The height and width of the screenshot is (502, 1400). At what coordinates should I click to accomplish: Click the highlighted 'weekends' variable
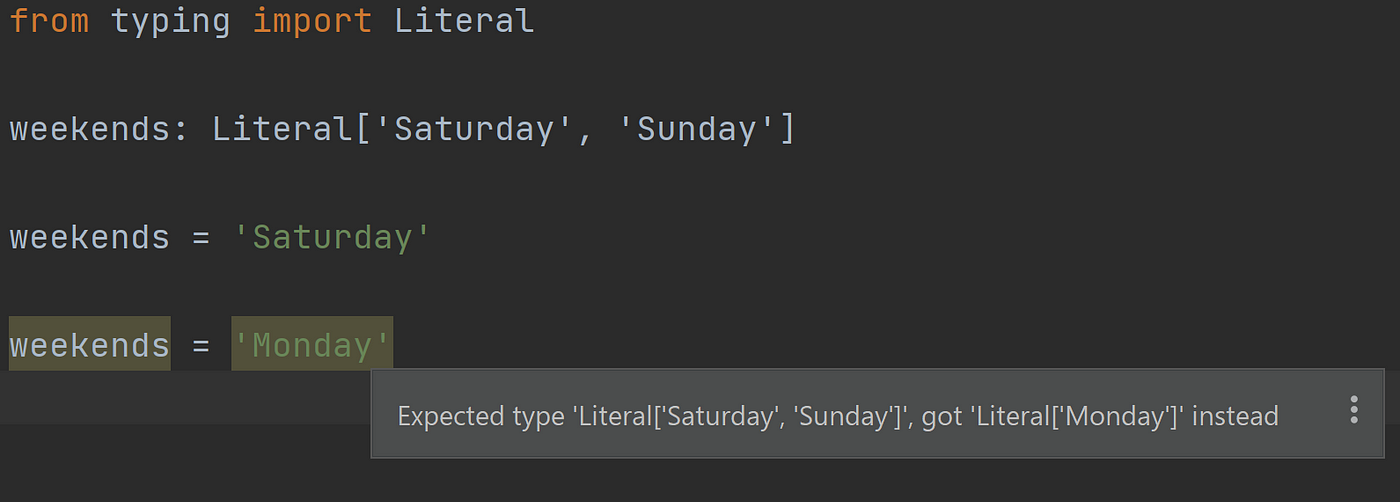point(89,345)
